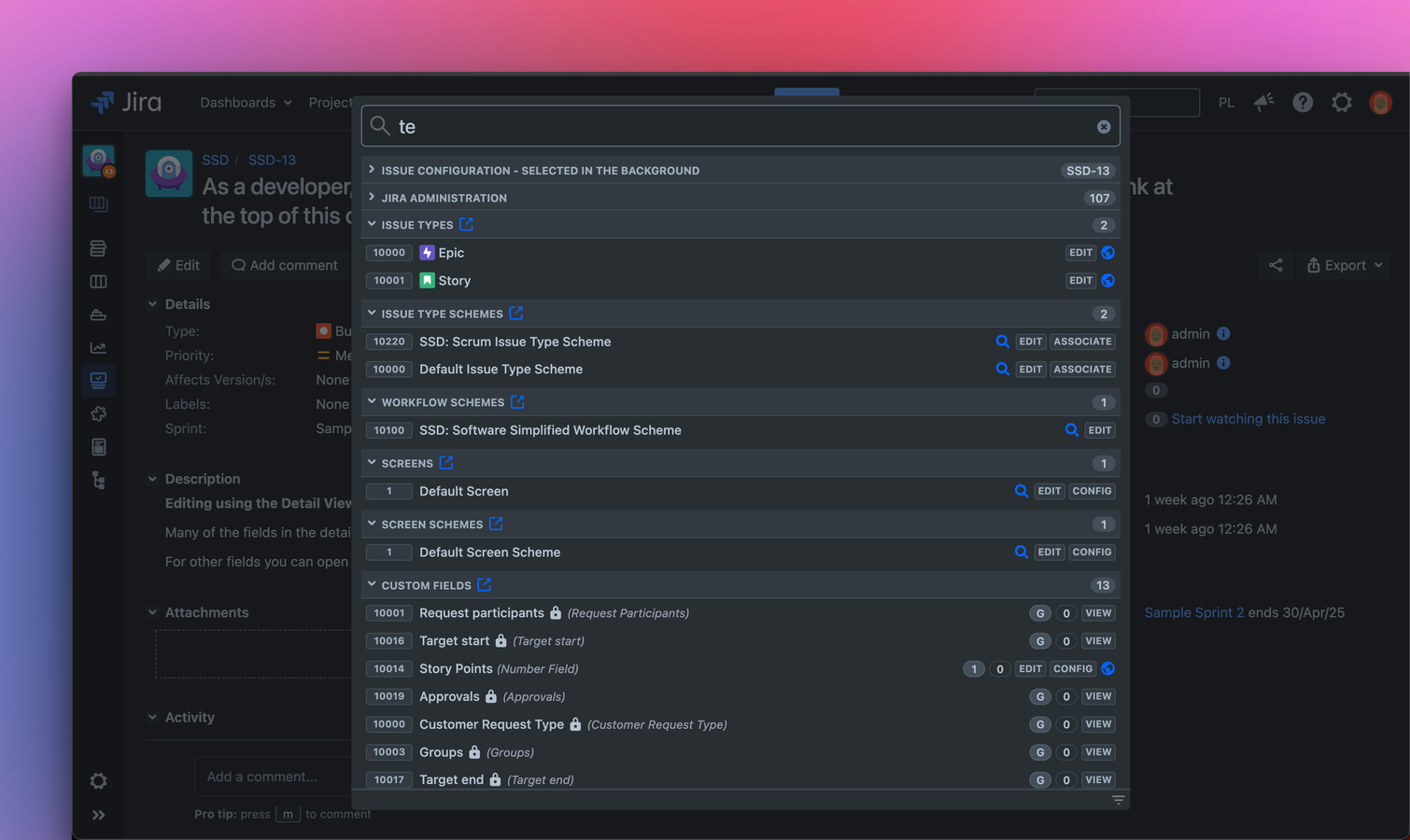Open Projects menu in Jira header

331,103
